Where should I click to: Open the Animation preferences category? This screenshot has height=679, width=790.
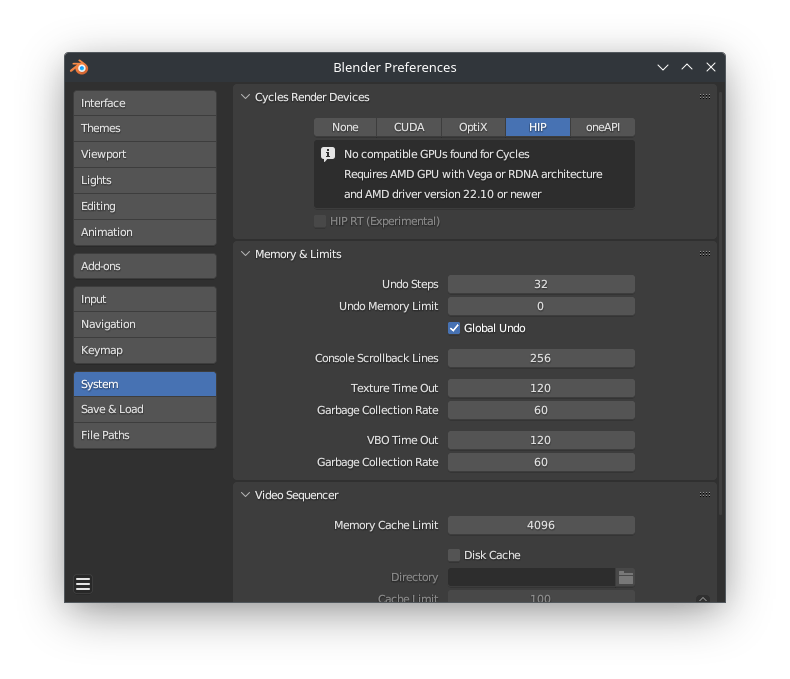[x=145, y=232]
